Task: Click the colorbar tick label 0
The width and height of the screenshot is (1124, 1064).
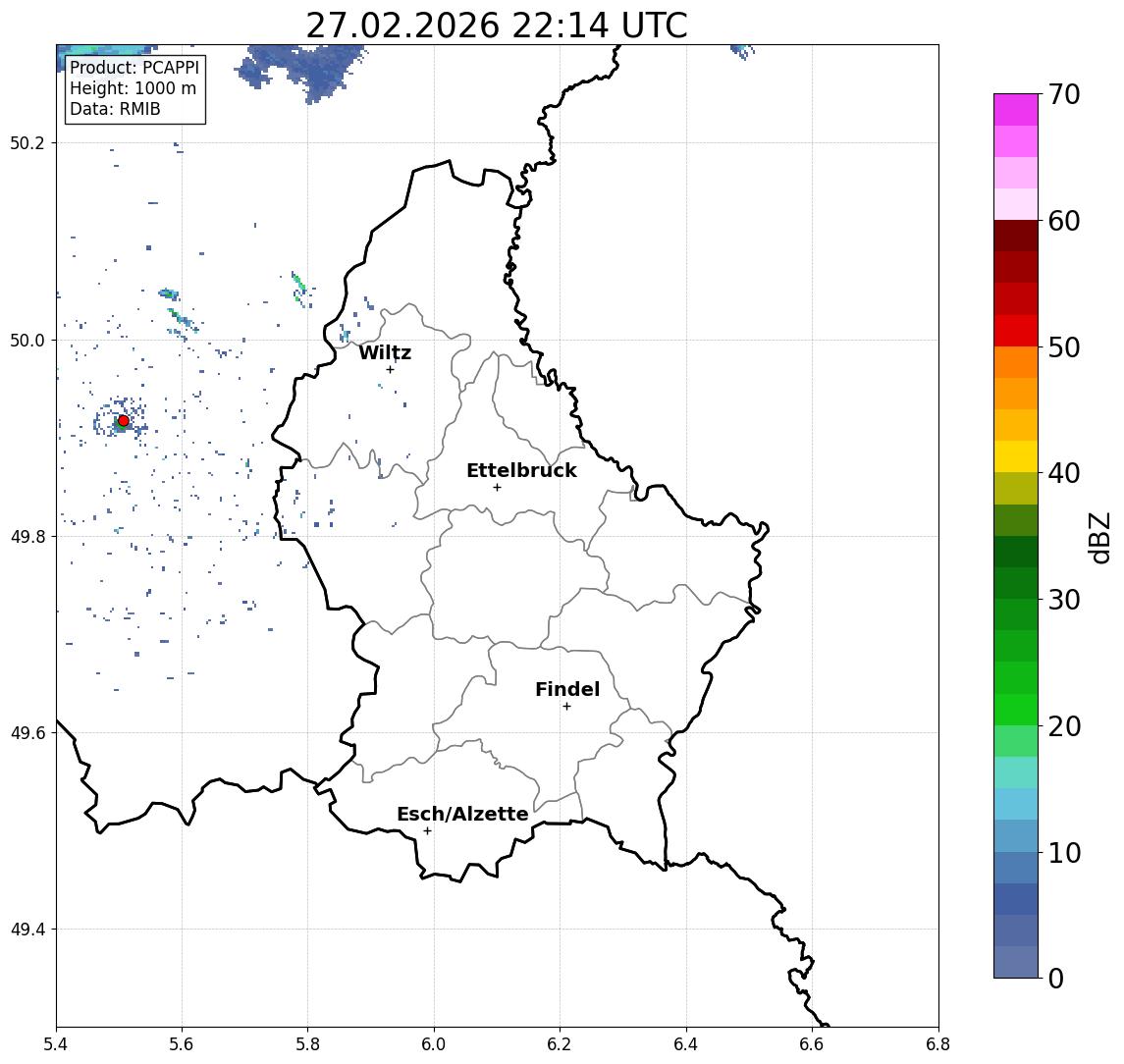Action: point(1056,978)
